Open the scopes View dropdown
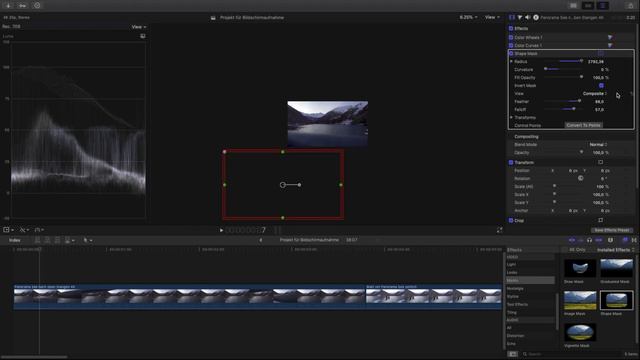Image resolution: width=640 pixels, height=360 pixels. pyautogui.click(x=138, y=27)
